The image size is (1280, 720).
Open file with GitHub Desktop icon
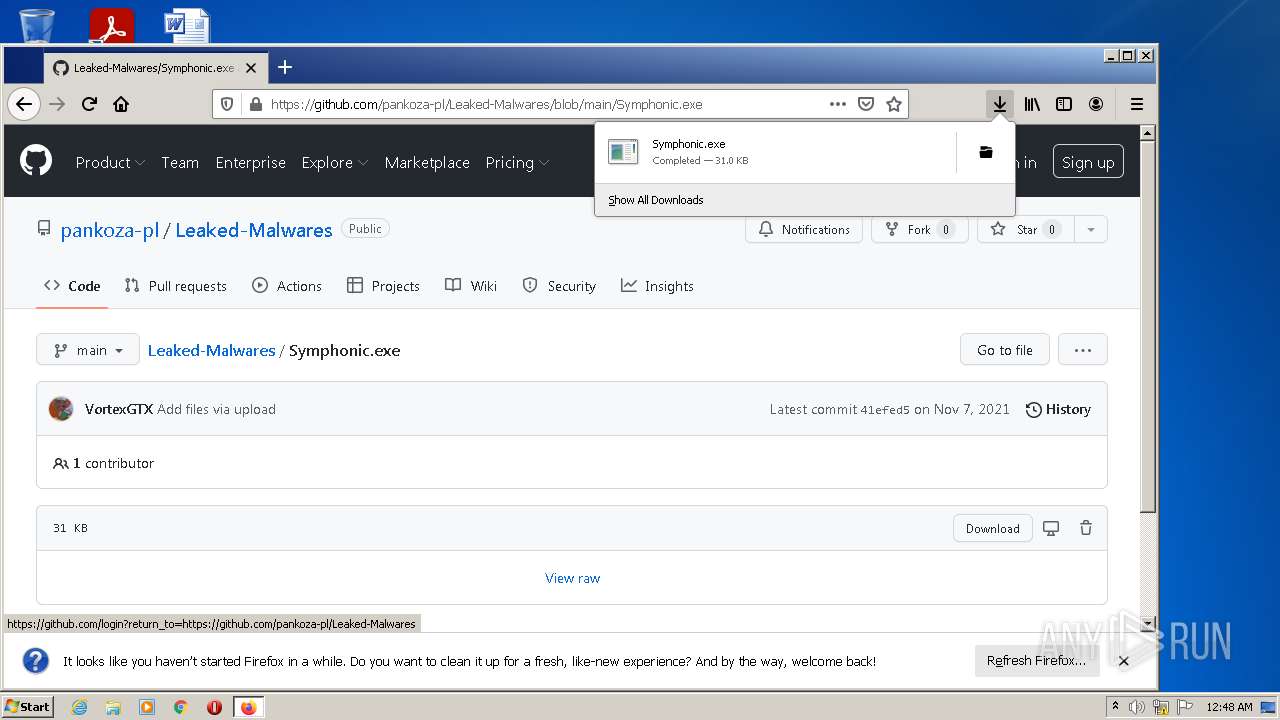[x=1051, y=528]
